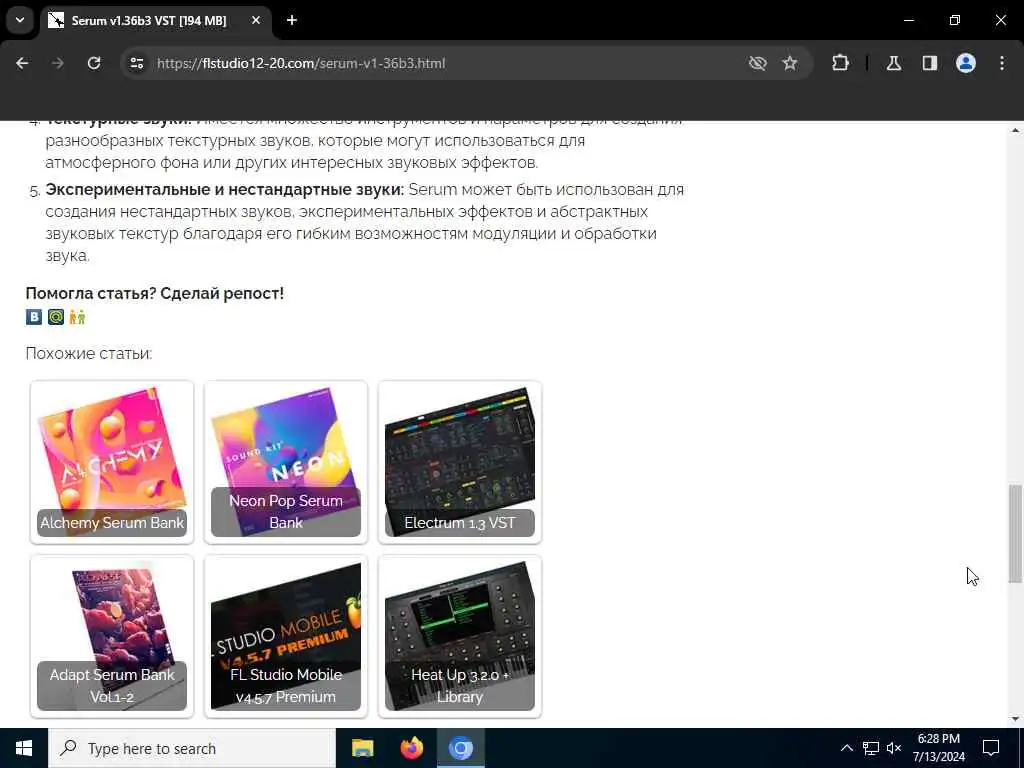The width and height of the screenshot is (1024, 768).
Task: Open the Electrum 1.3 VST article
Action: (x=460, y=462)
